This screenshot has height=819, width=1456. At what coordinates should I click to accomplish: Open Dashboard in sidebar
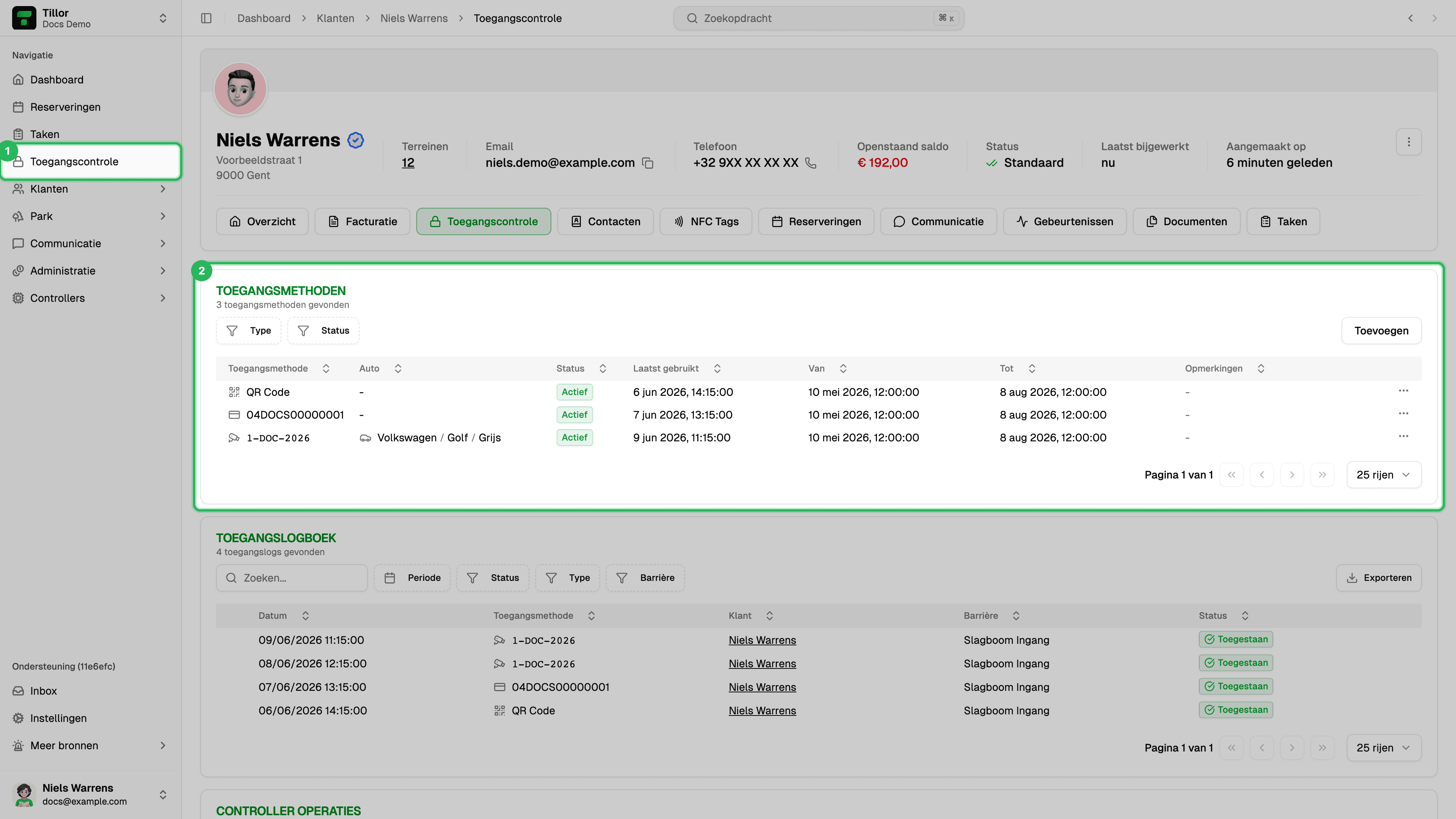click(91, 80)
